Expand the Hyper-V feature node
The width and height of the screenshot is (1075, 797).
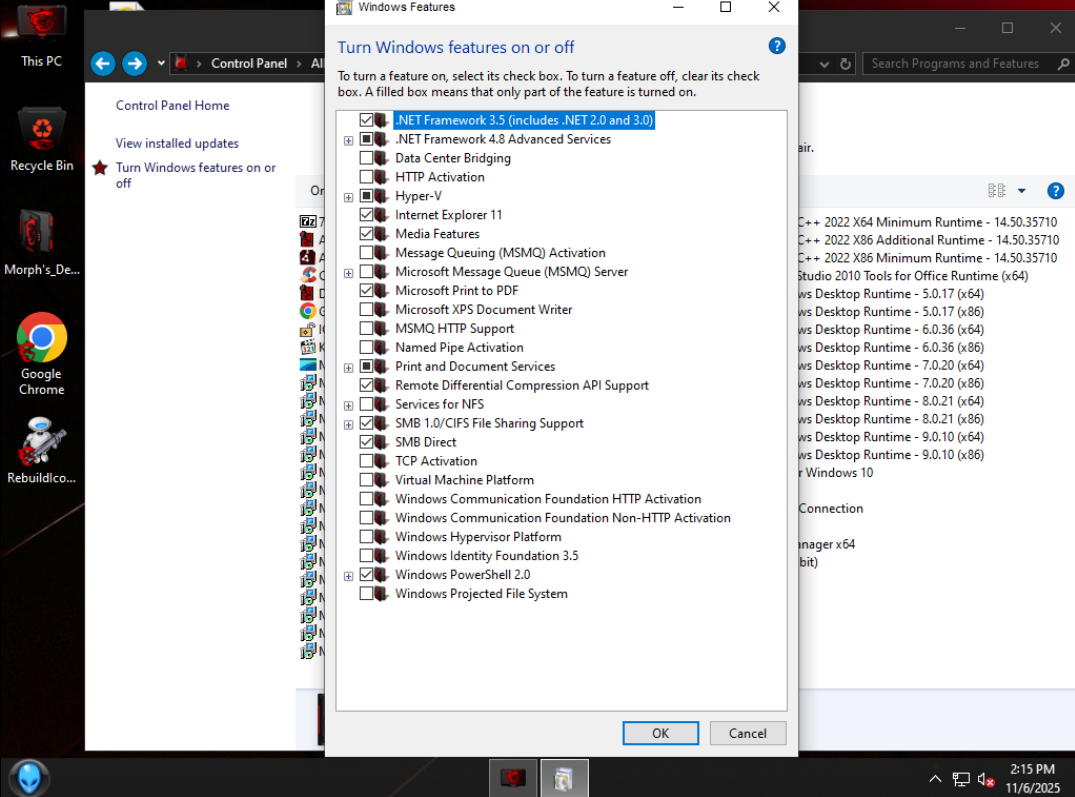[348, 197]
